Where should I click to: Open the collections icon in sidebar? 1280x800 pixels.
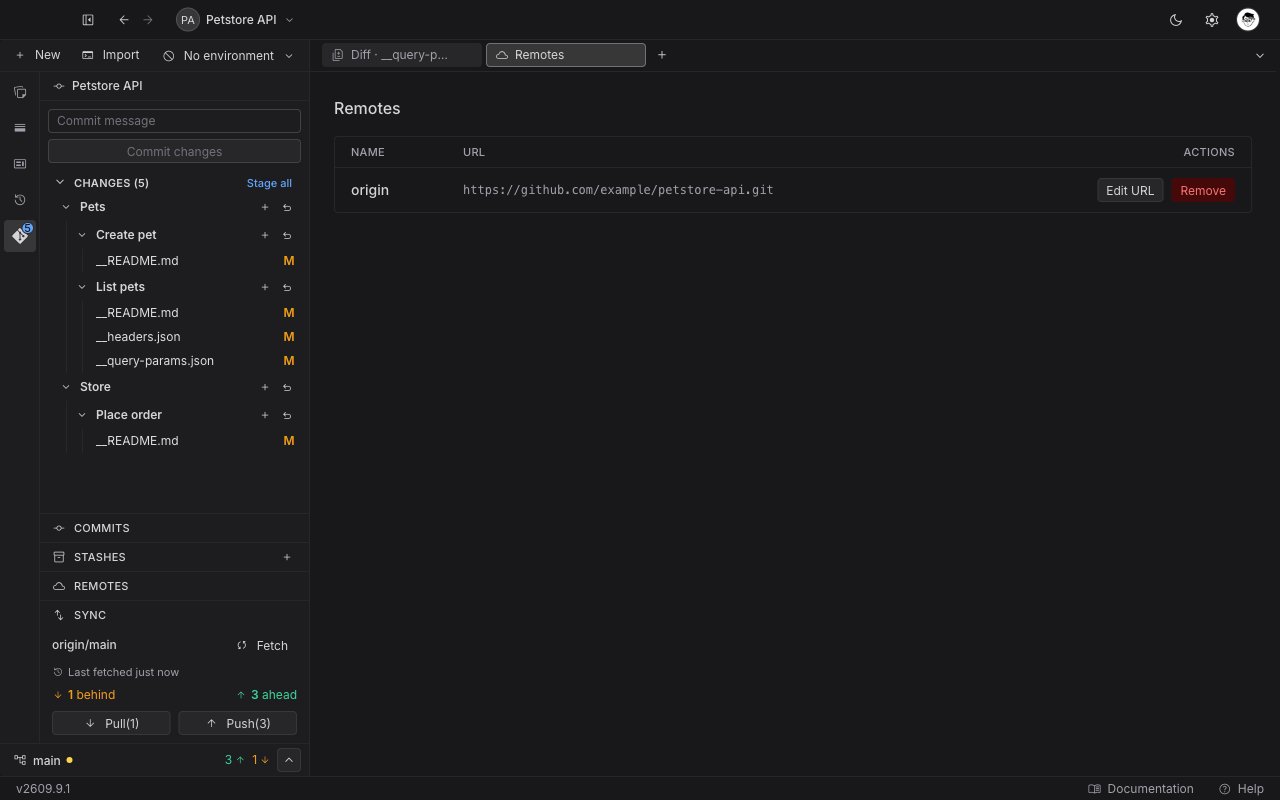pos(20,92)
